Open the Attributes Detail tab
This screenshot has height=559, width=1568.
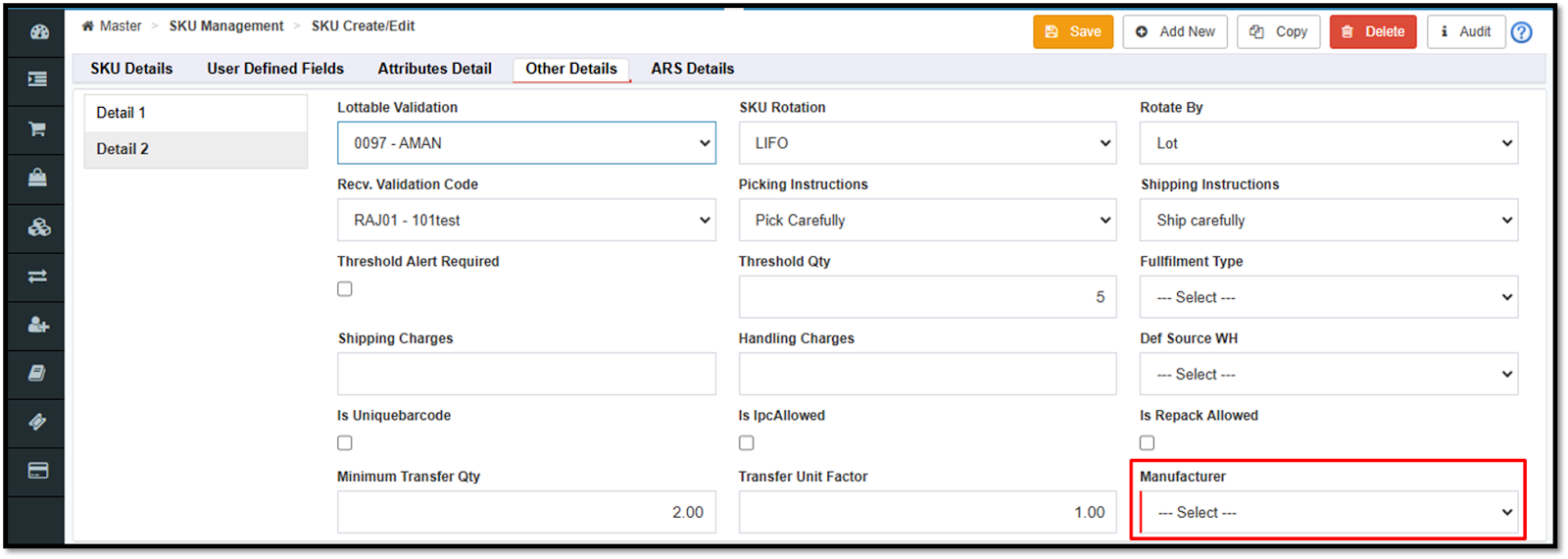coord(435,69)
